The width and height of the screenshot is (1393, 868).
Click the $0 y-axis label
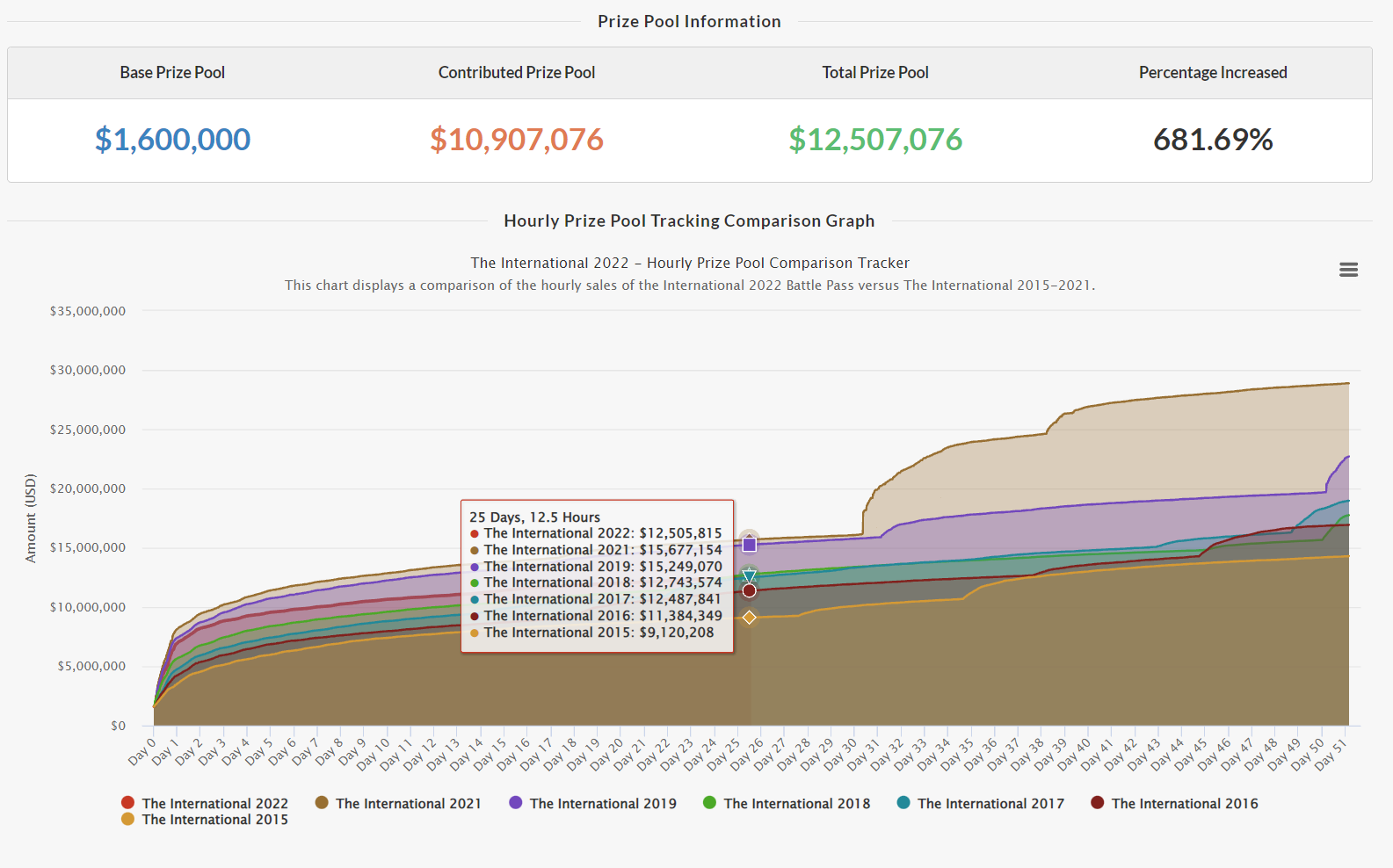118,726
